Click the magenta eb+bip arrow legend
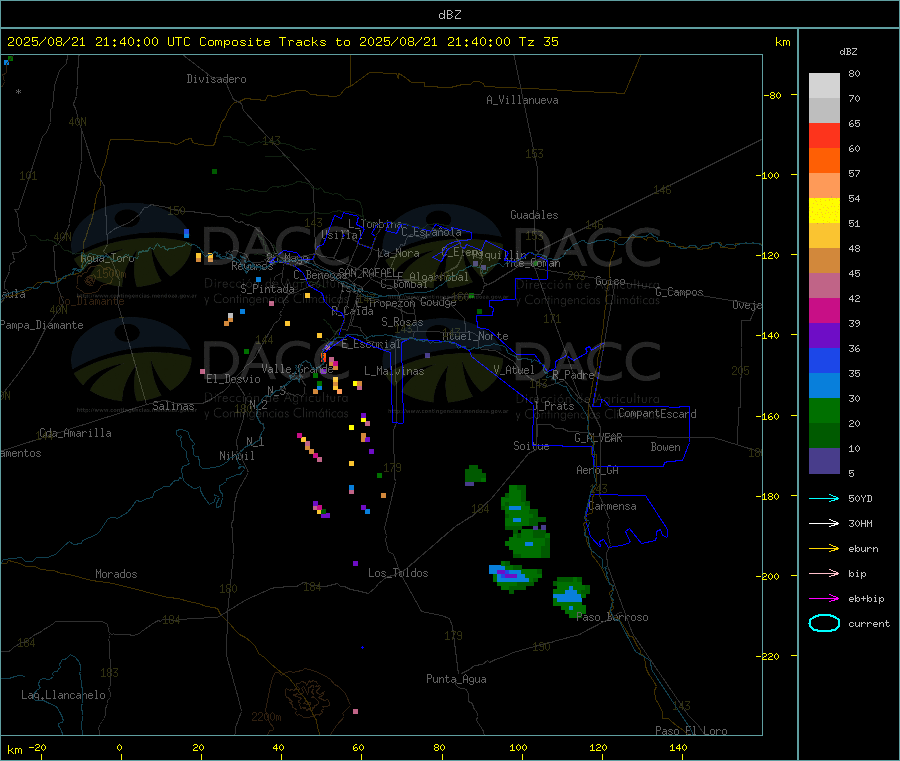 tap(824, 598)
